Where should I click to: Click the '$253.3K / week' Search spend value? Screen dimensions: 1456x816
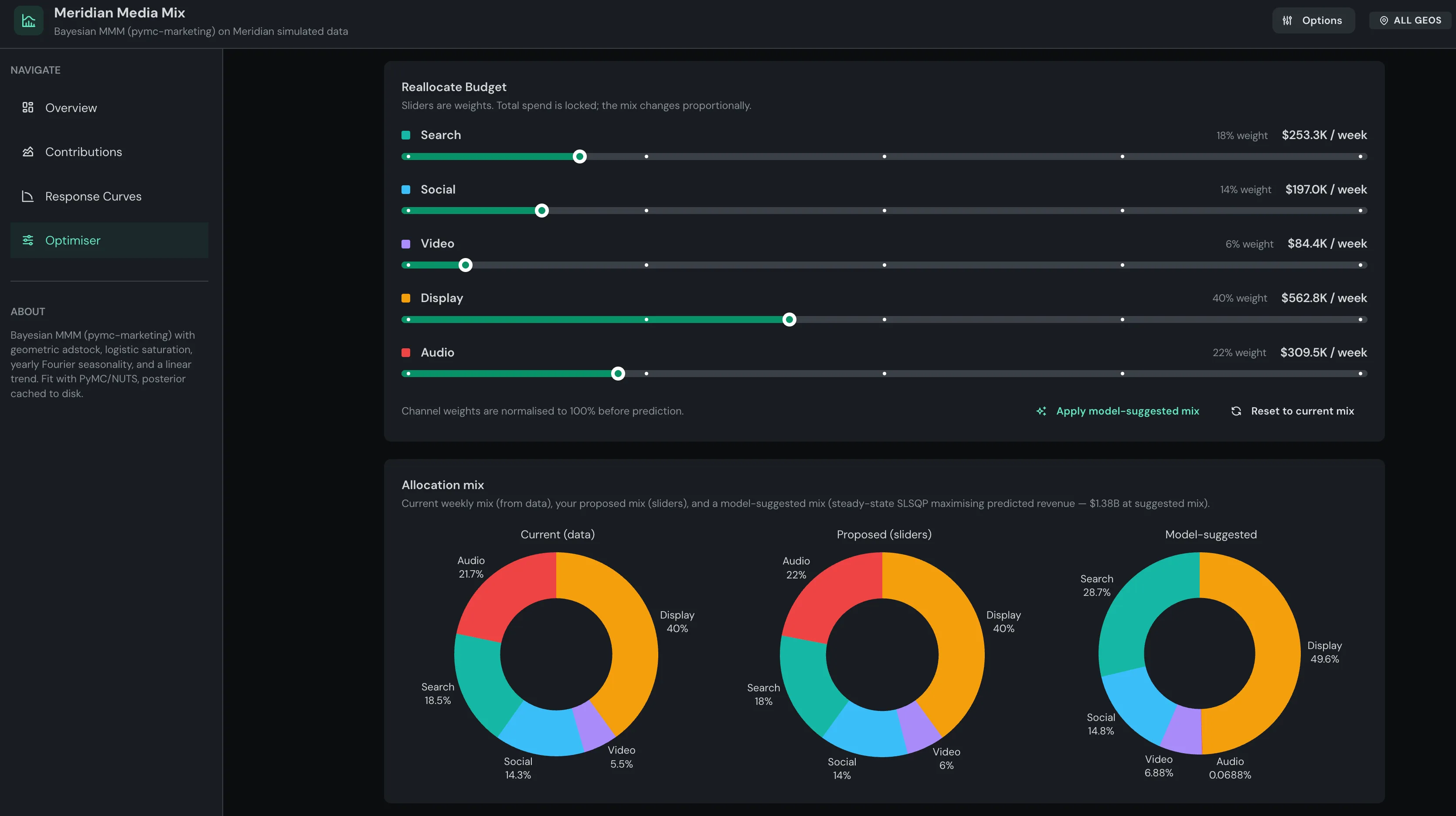1324,135
